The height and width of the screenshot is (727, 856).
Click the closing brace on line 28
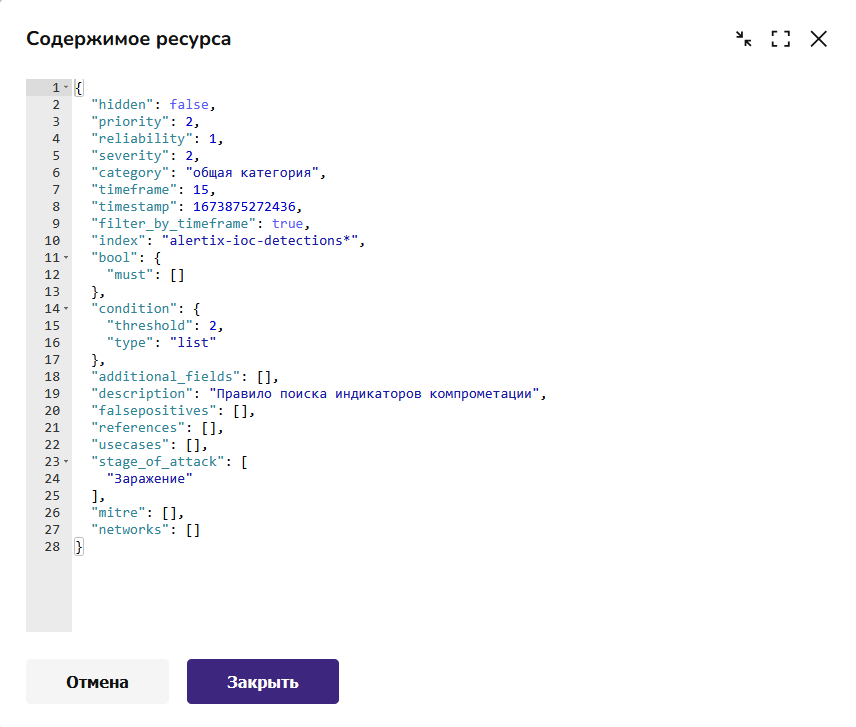[x=79, y=547]
